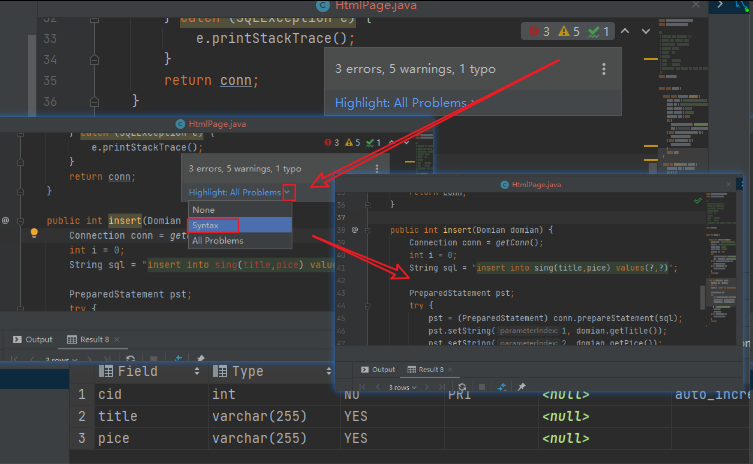This screenshot has width=753, height=464.
Task: Select the 'pice' cell in Field column
Action: (x=151, y=439)
